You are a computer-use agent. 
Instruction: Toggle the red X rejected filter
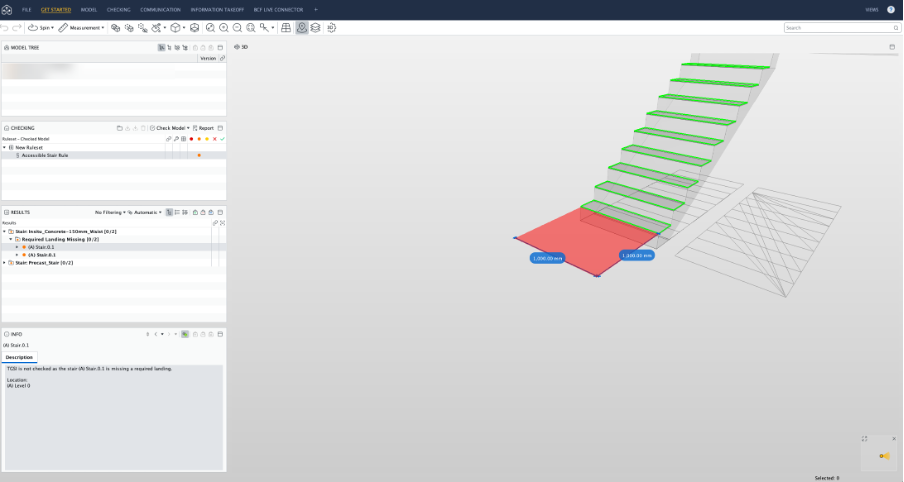click(214, 139)
